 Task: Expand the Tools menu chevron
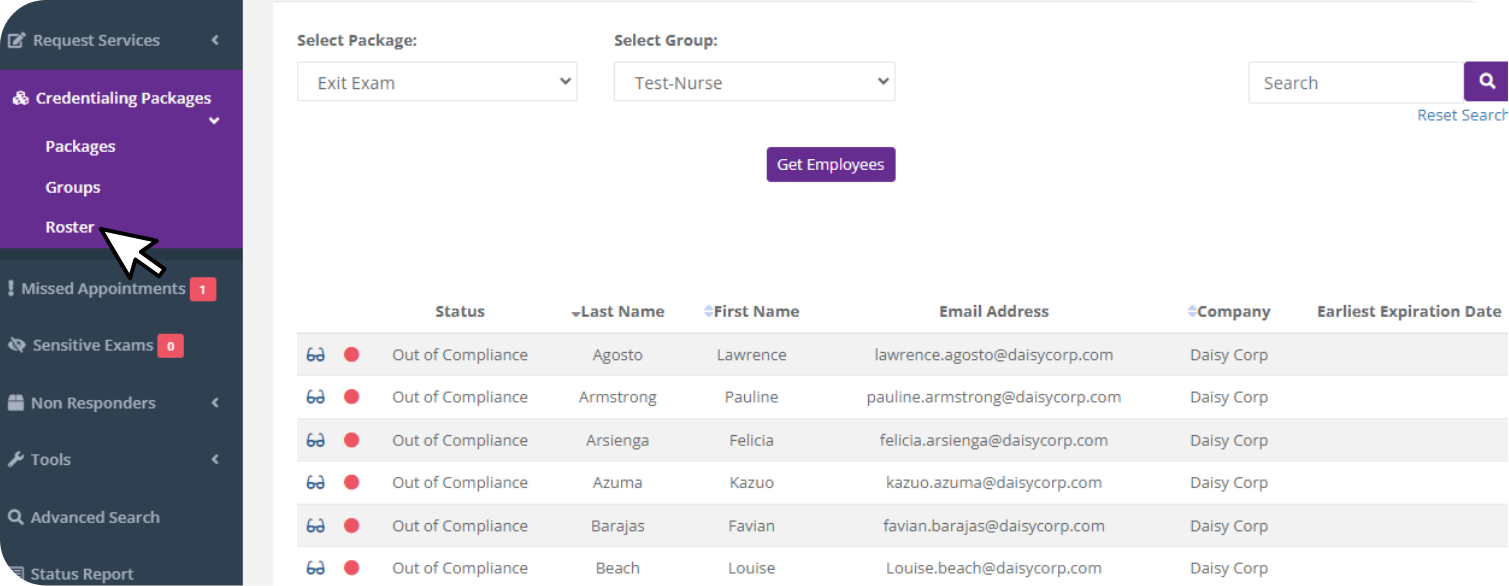click(215, 460)
